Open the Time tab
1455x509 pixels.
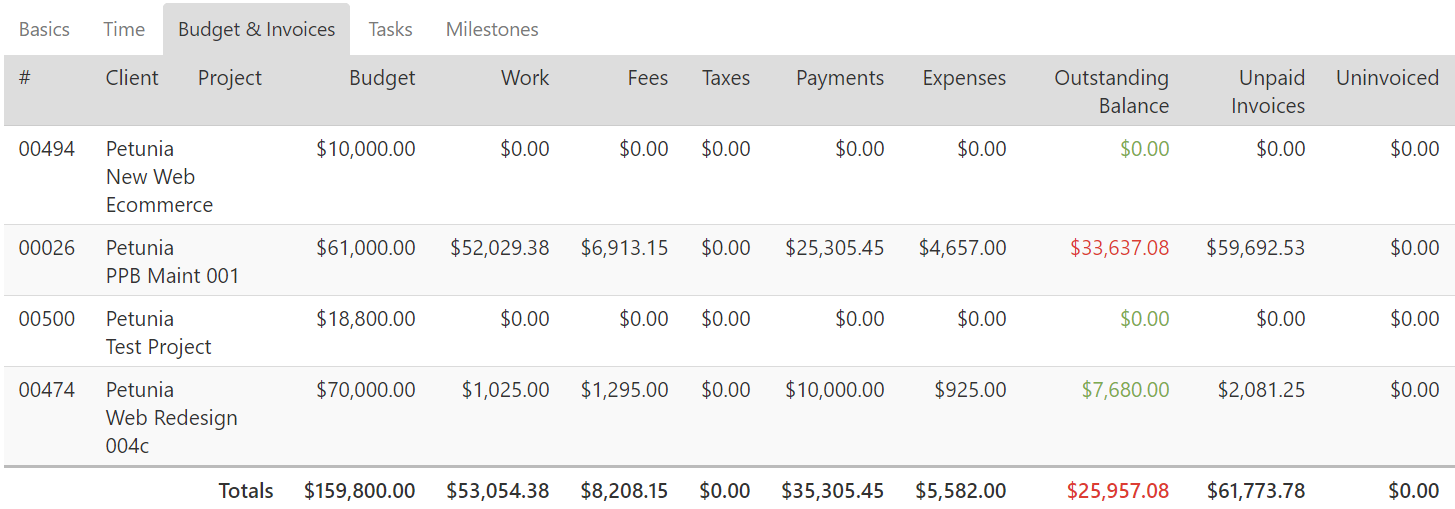(124, 29)
